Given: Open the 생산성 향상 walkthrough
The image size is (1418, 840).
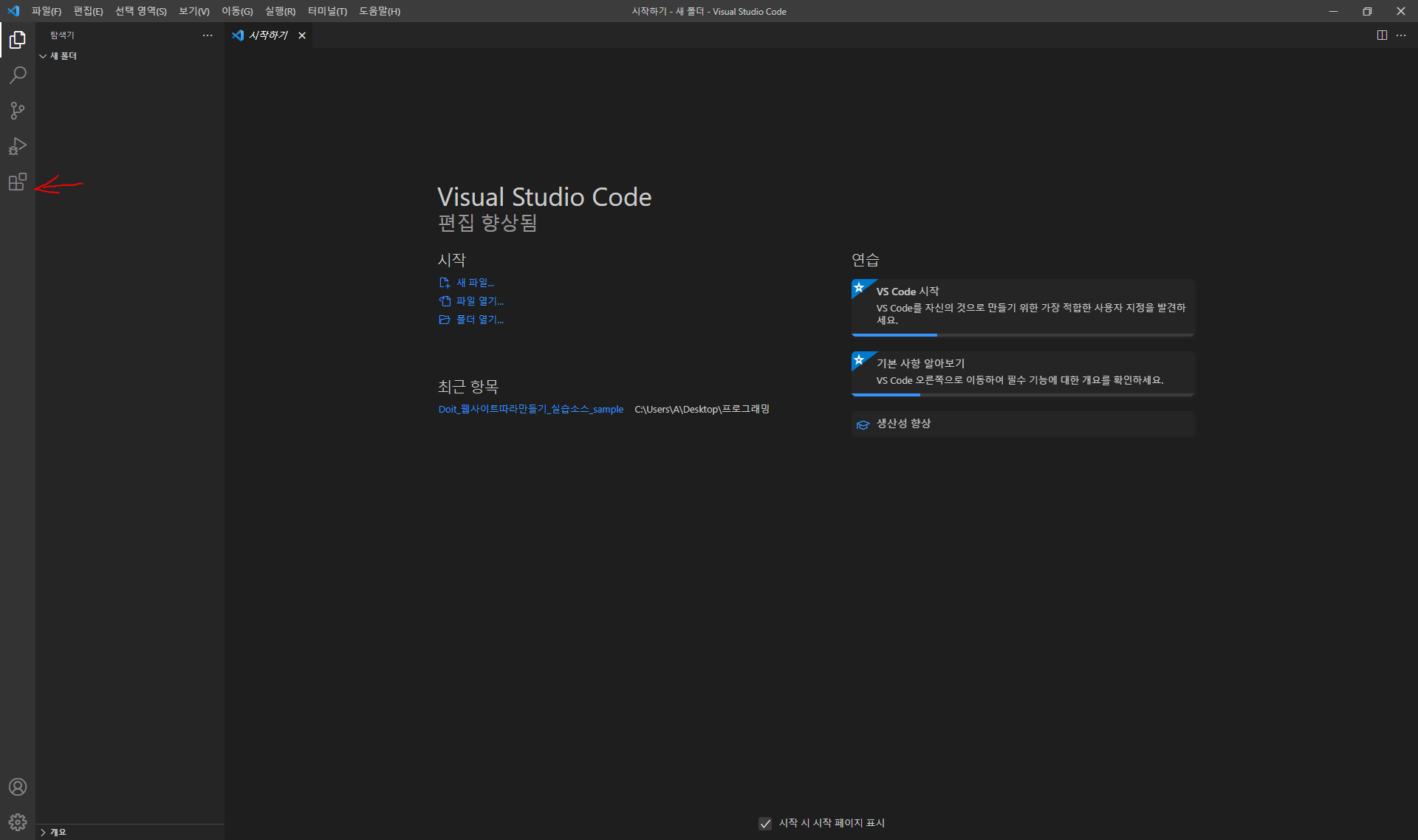Looking at the screenshot, I should [1023, 424].
